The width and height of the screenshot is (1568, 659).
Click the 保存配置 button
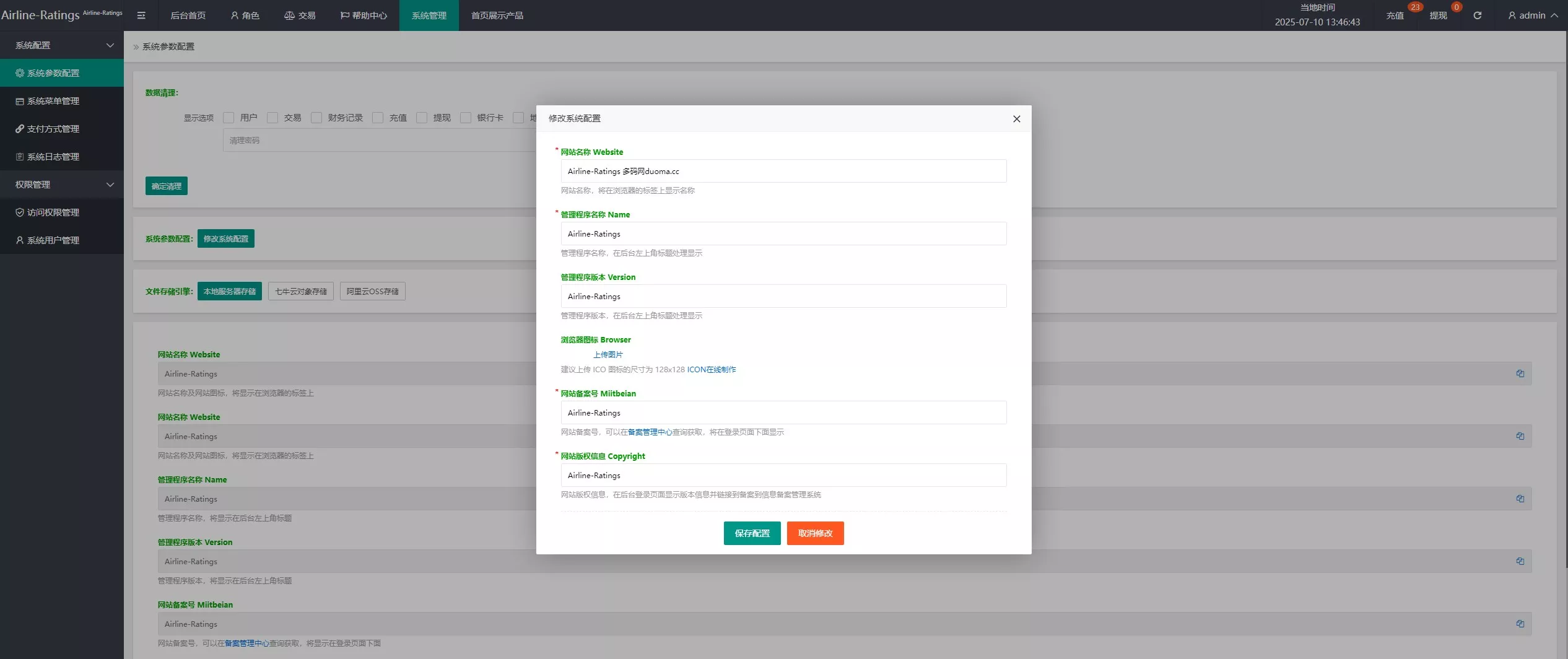[x=752, y=533]
